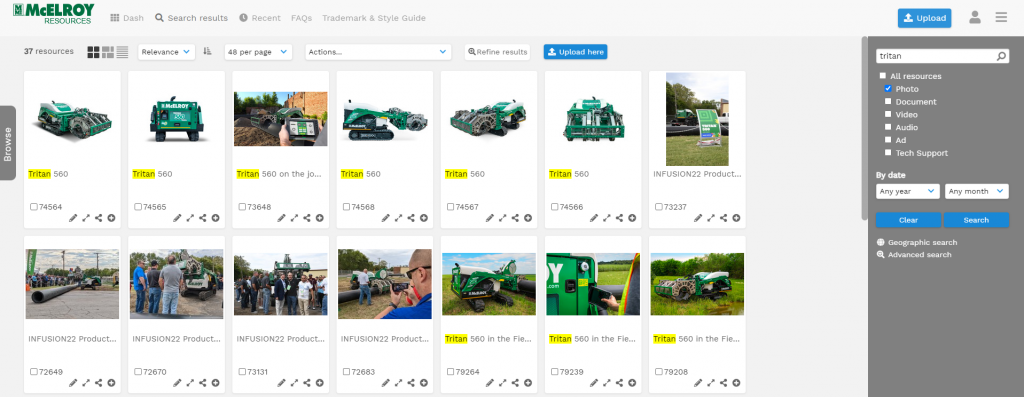Screen dimensions: 1024x397
Task: Go to the Dash menu item
Action: pyautogui.click(x=127, y=18)
